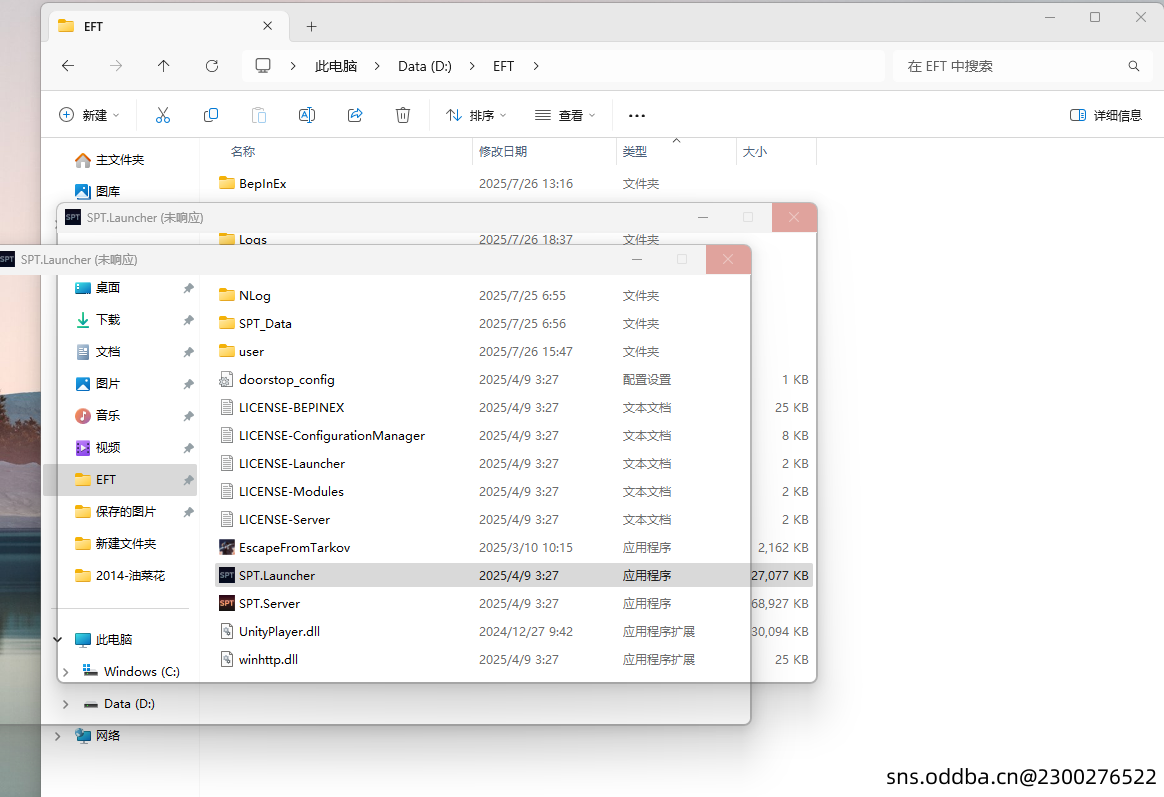Click the paste clipboard icon in the toolbar
This screenshot has height=797, width=1164.
pyautogui.click(x=258, y=115)
